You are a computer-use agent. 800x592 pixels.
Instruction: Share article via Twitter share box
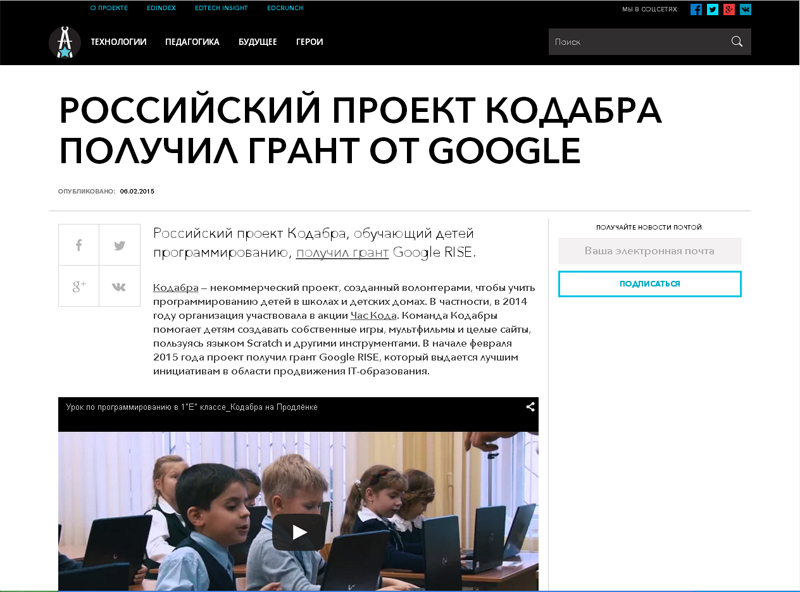(x=120, y=245)
